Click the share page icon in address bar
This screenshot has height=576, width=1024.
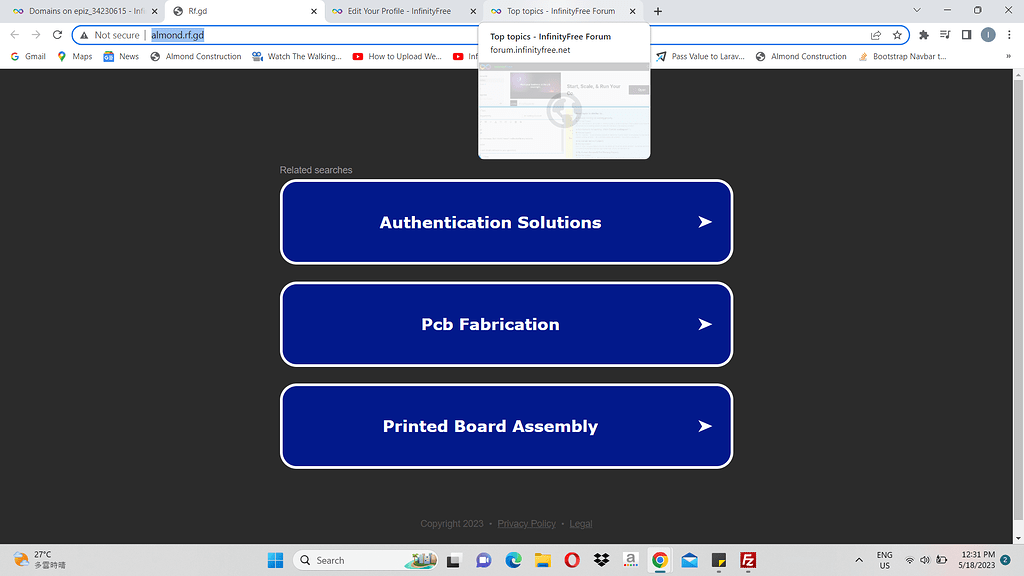[x=876, y=35]
